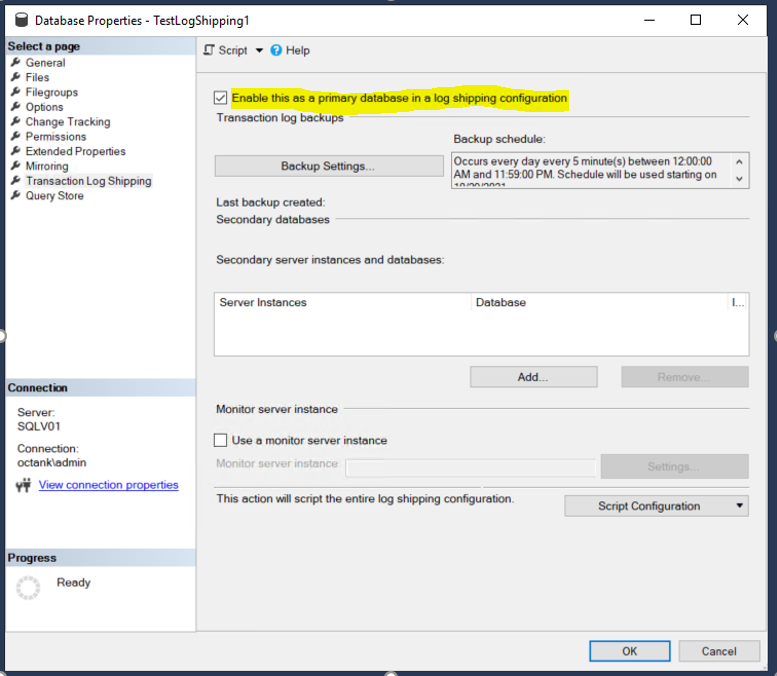This screenshot has height=676, width=777.
Task: Click the wrench icon beside General
Action: 16,62
